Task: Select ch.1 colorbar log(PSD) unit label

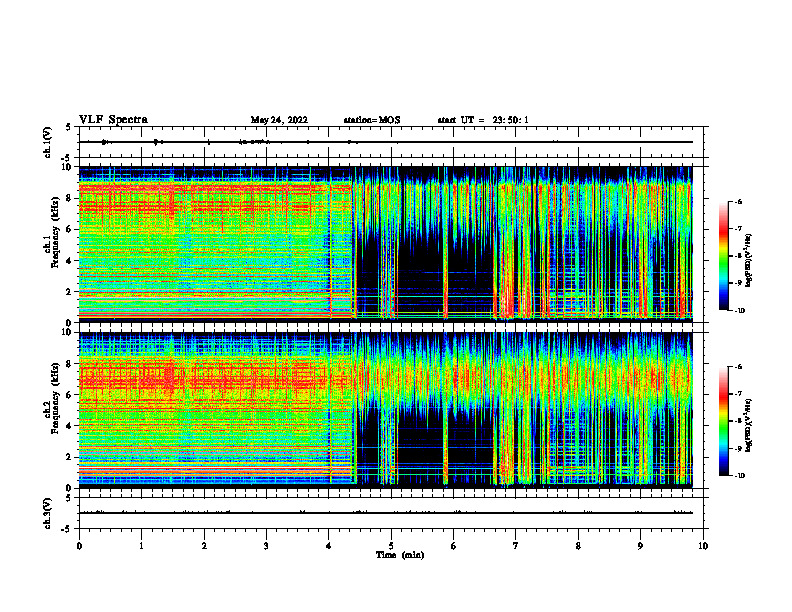Action: coord(749,260)
